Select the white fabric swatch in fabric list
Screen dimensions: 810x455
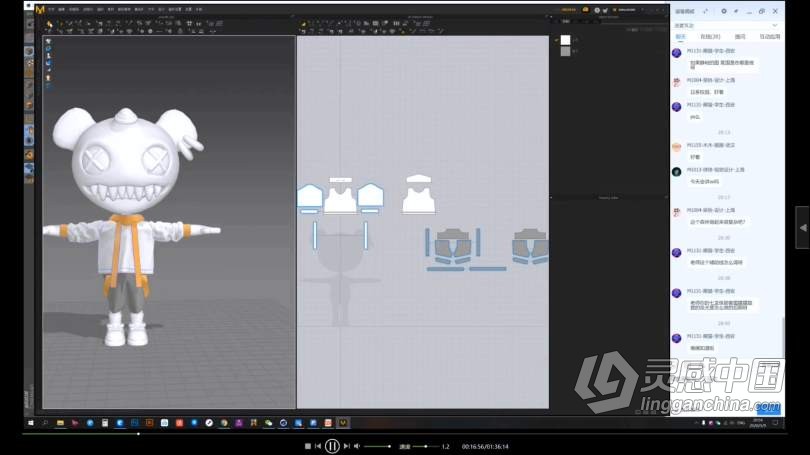pos(566,40)
